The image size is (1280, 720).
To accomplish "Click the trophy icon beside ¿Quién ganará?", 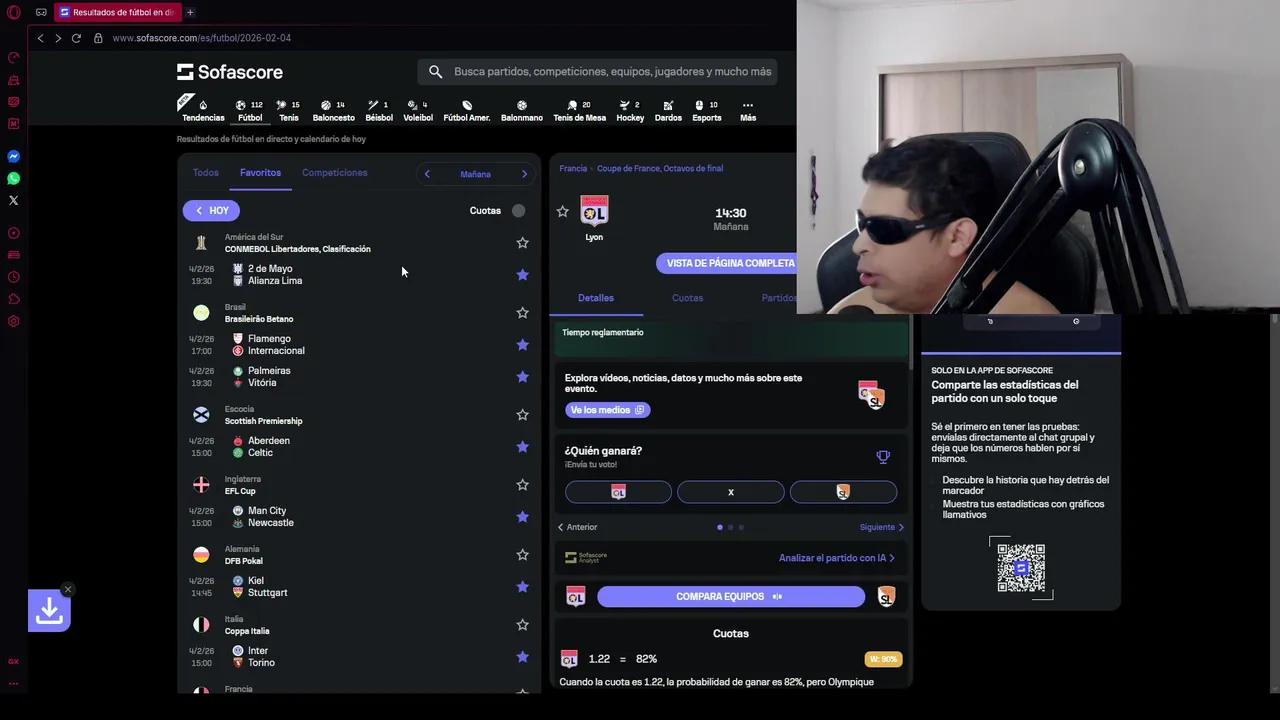I will 883,457.
